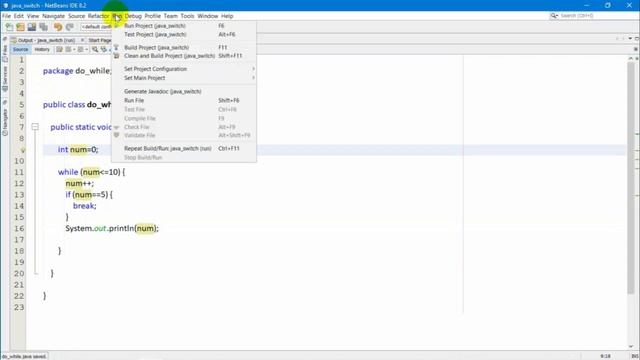Image resolution: width=640 pixels, height=360 pixels.
Task: Click the Last Edit editor toolbar icon
Action: tap(59, 49)
